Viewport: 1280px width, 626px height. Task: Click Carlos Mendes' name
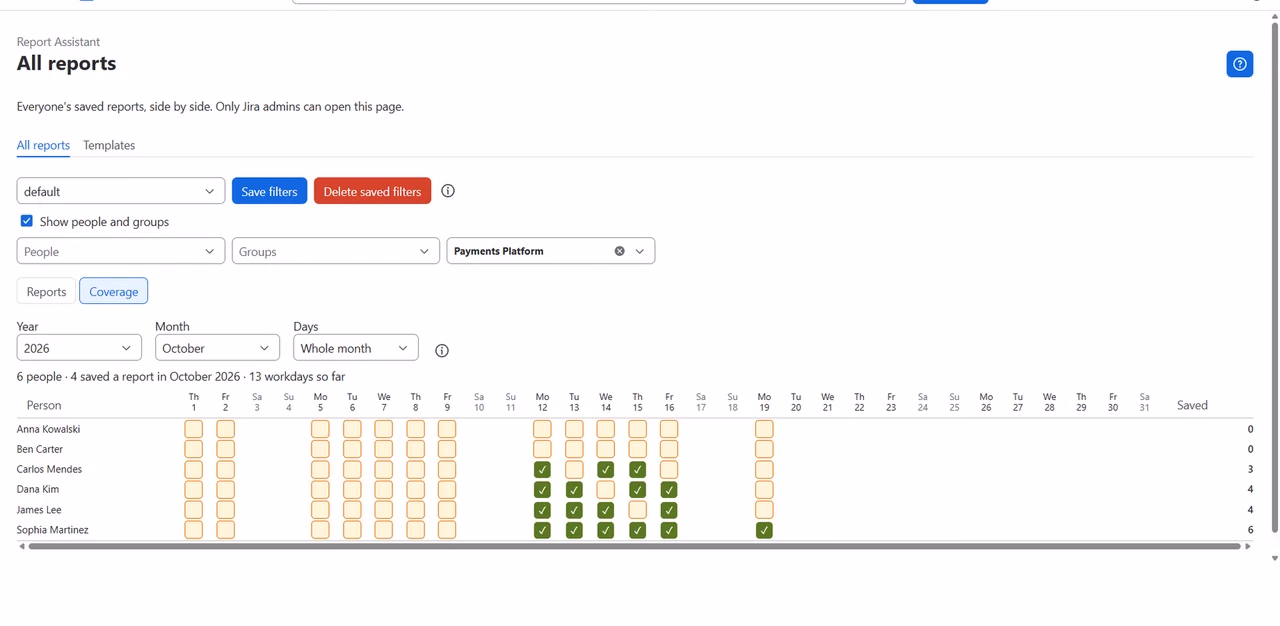click(x=50, y=469)
